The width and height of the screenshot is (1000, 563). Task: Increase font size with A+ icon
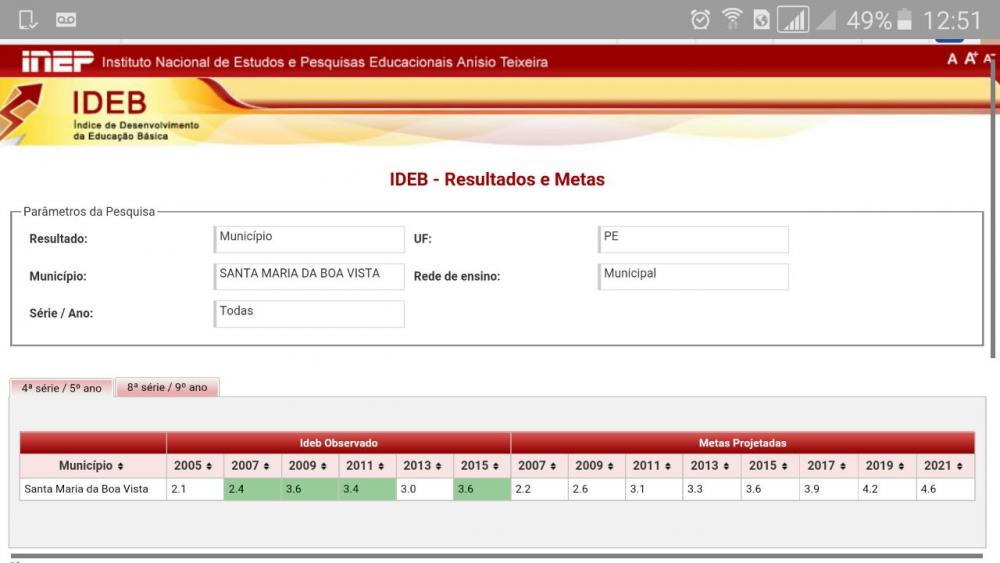tap(970, 59)
